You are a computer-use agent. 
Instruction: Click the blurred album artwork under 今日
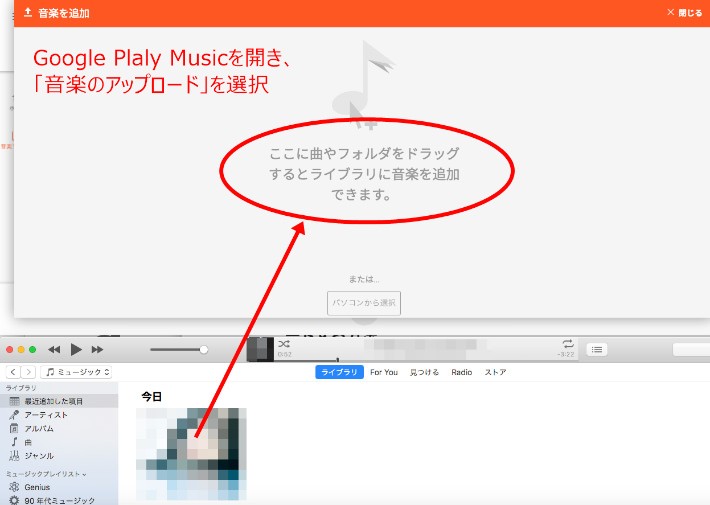[x=191, y=454]
